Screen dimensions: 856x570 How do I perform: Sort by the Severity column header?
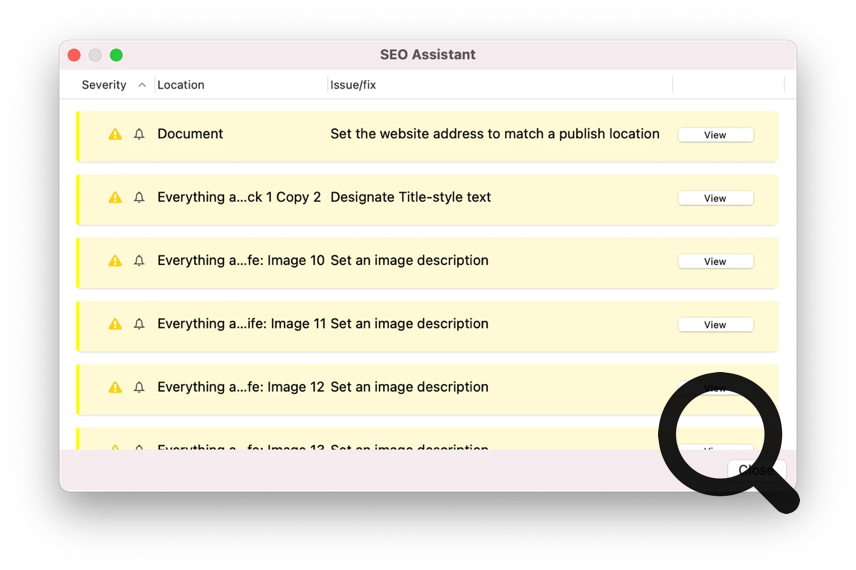104,85
